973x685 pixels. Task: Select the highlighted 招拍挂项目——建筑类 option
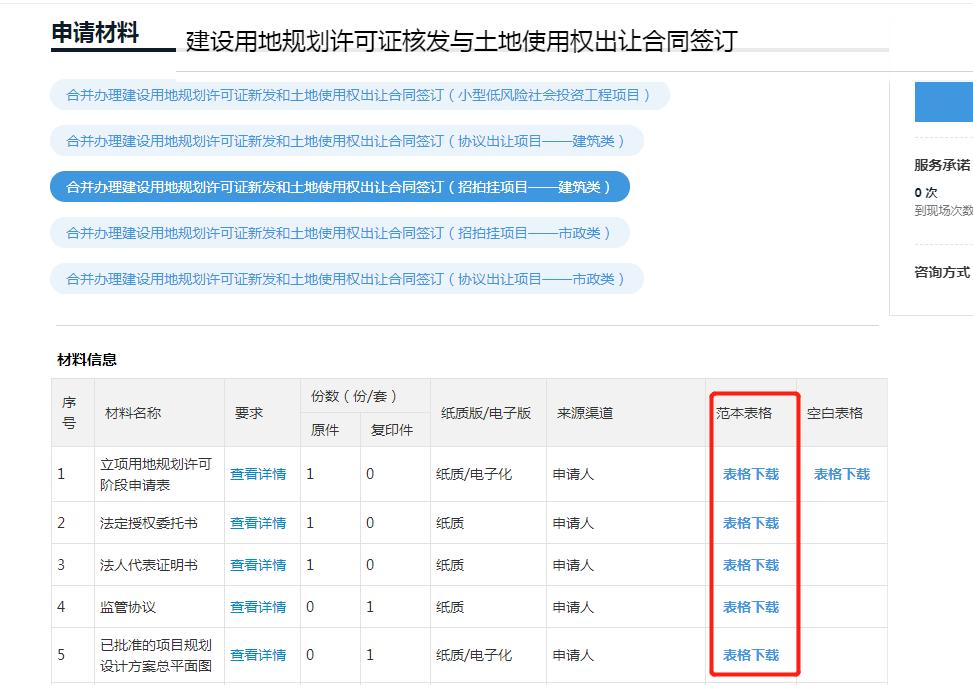[x=339, y=187]
